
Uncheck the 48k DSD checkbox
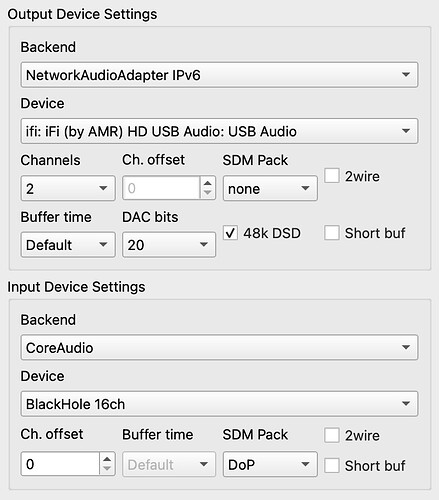pos(230,232)
